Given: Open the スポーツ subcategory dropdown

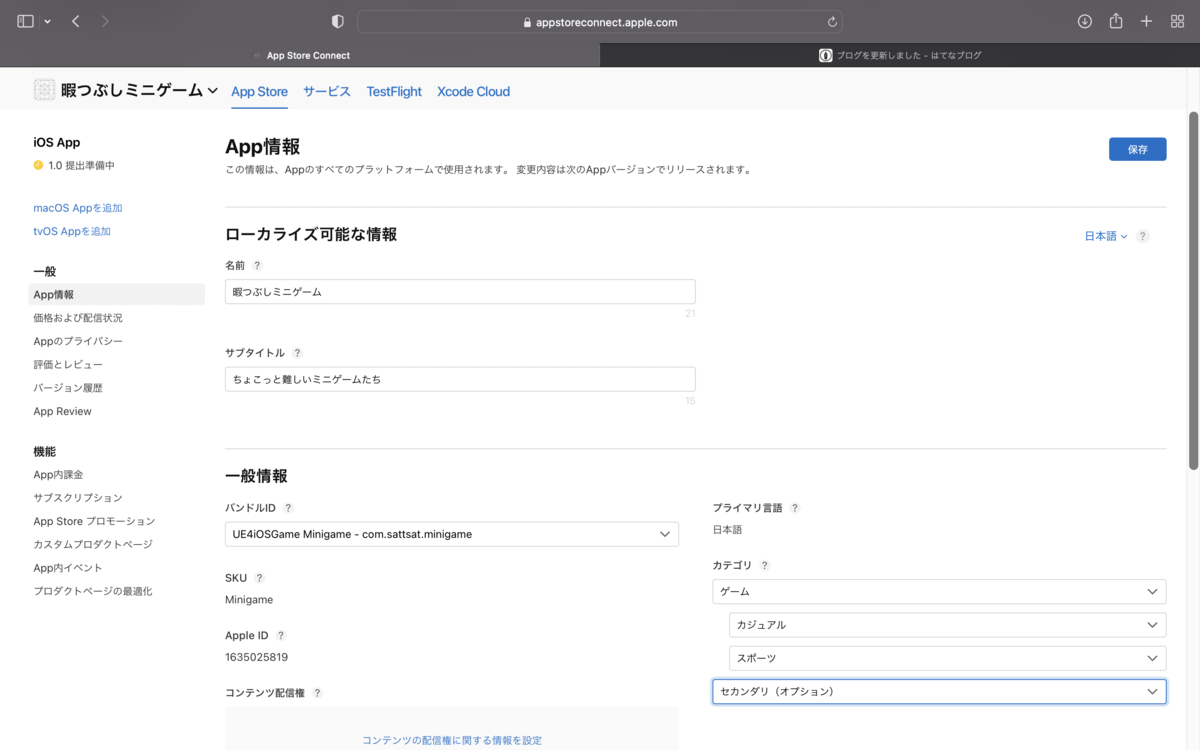Looking at the screenshot, I should 947,658.
